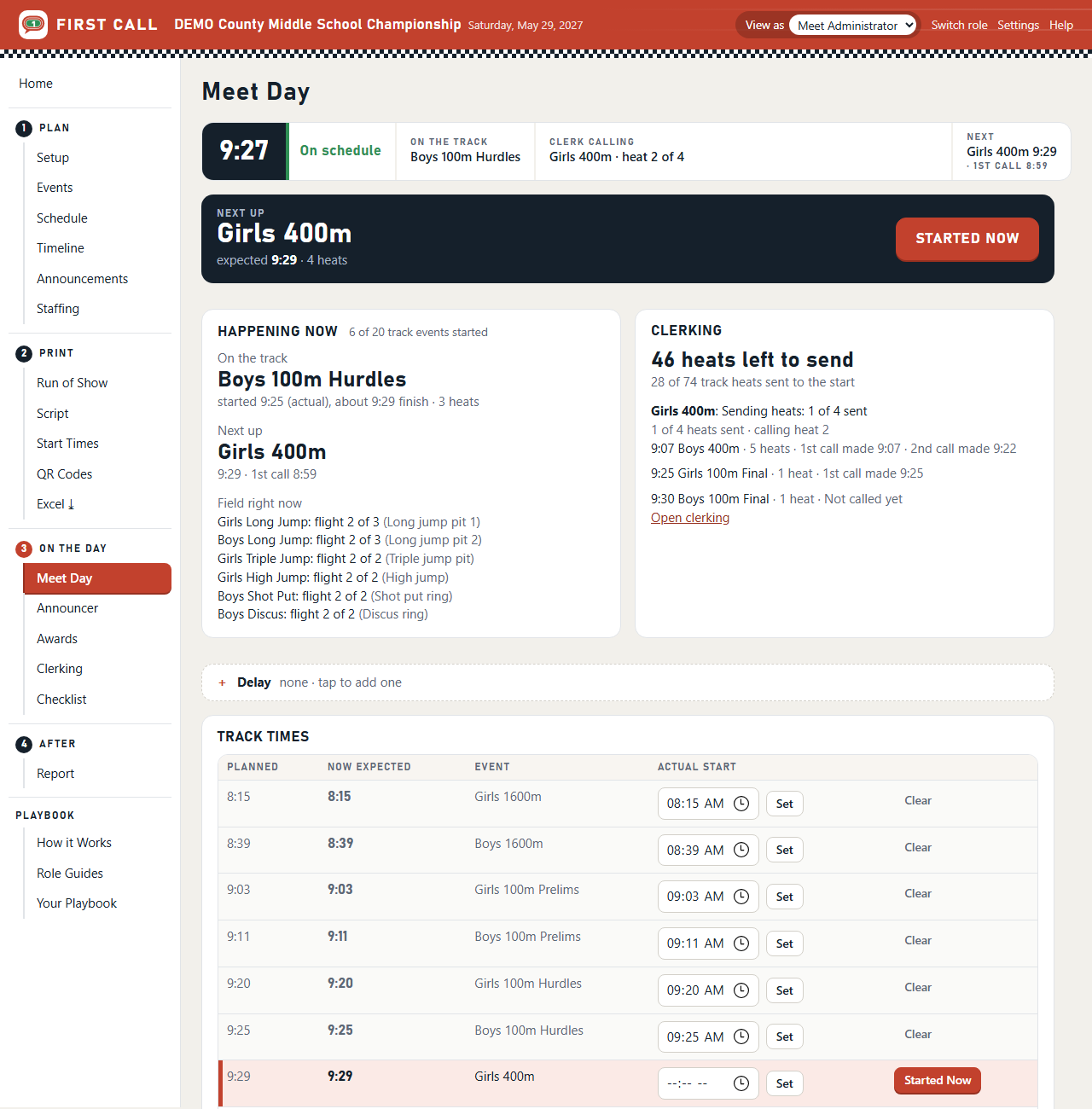The width and height of the screenshot is (1092, 1109).
Task: Open the clock picker for Girls 100m Hurdles
Action: tap(741, 990)
